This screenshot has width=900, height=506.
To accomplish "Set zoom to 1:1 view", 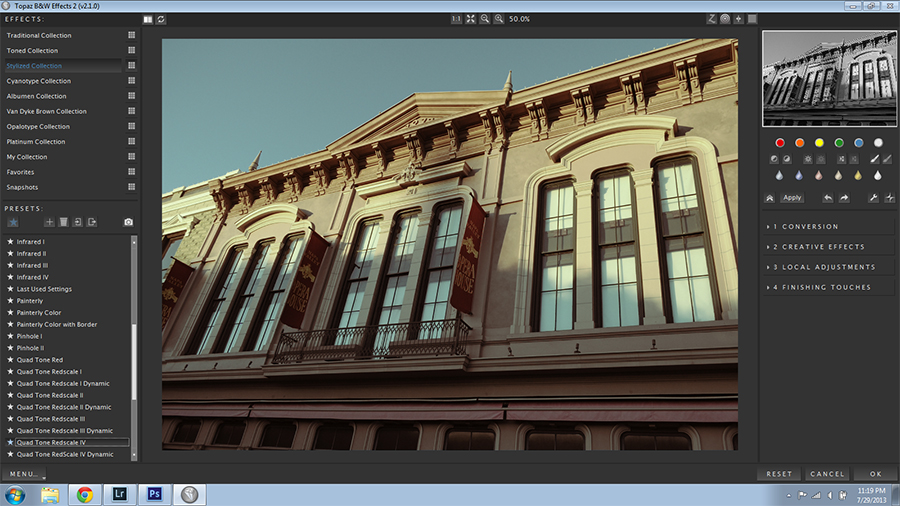I will (456, 19).
